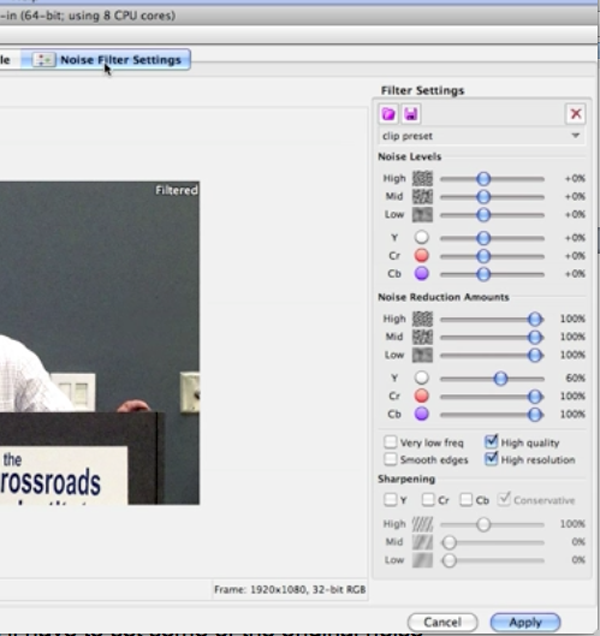Click the Sharpening Low frequency icon
The height and width of the screenshot is (636, 600).
click(x=422, y=560)
